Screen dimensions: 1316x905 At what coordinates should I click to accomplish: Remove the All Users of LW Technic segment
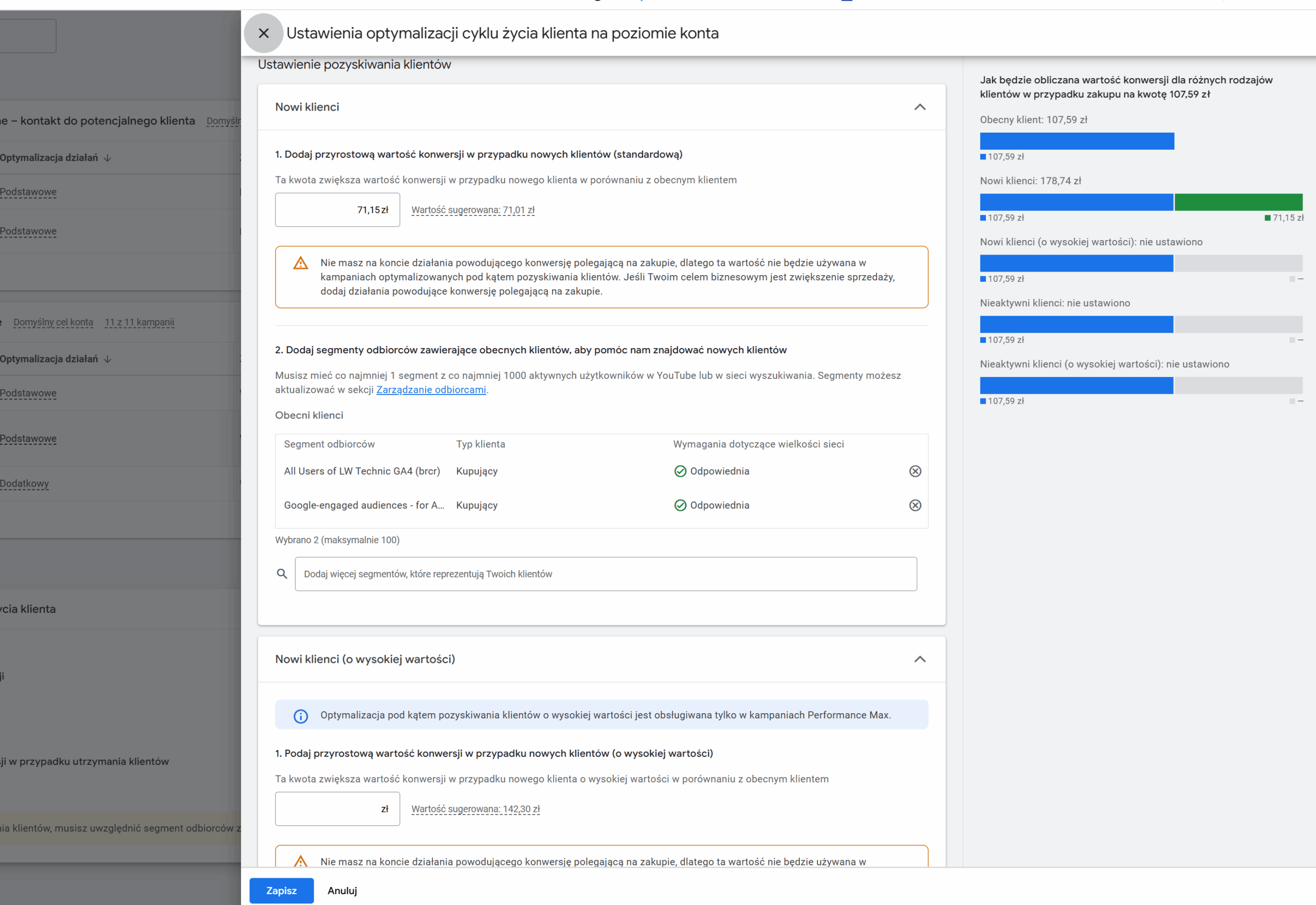pyautogui.click(x=915, y=471)
